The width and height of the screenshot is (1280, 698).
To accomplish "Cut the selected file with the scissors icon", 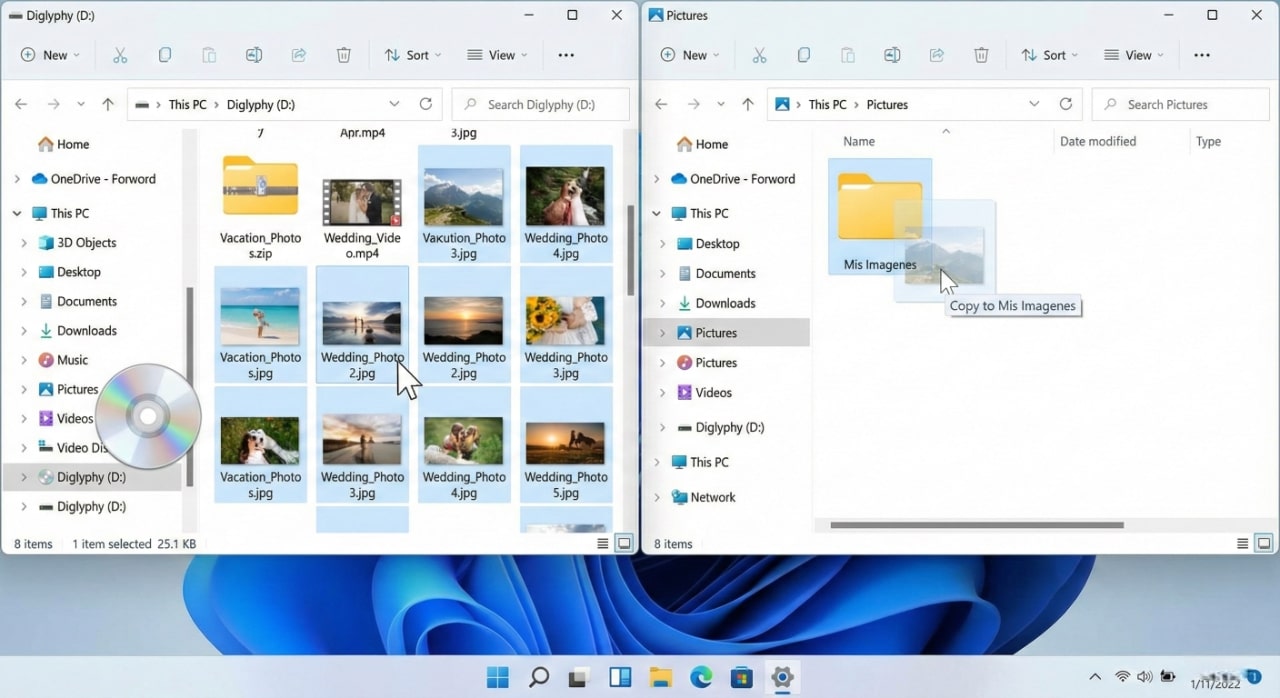I will pos(120,55).
